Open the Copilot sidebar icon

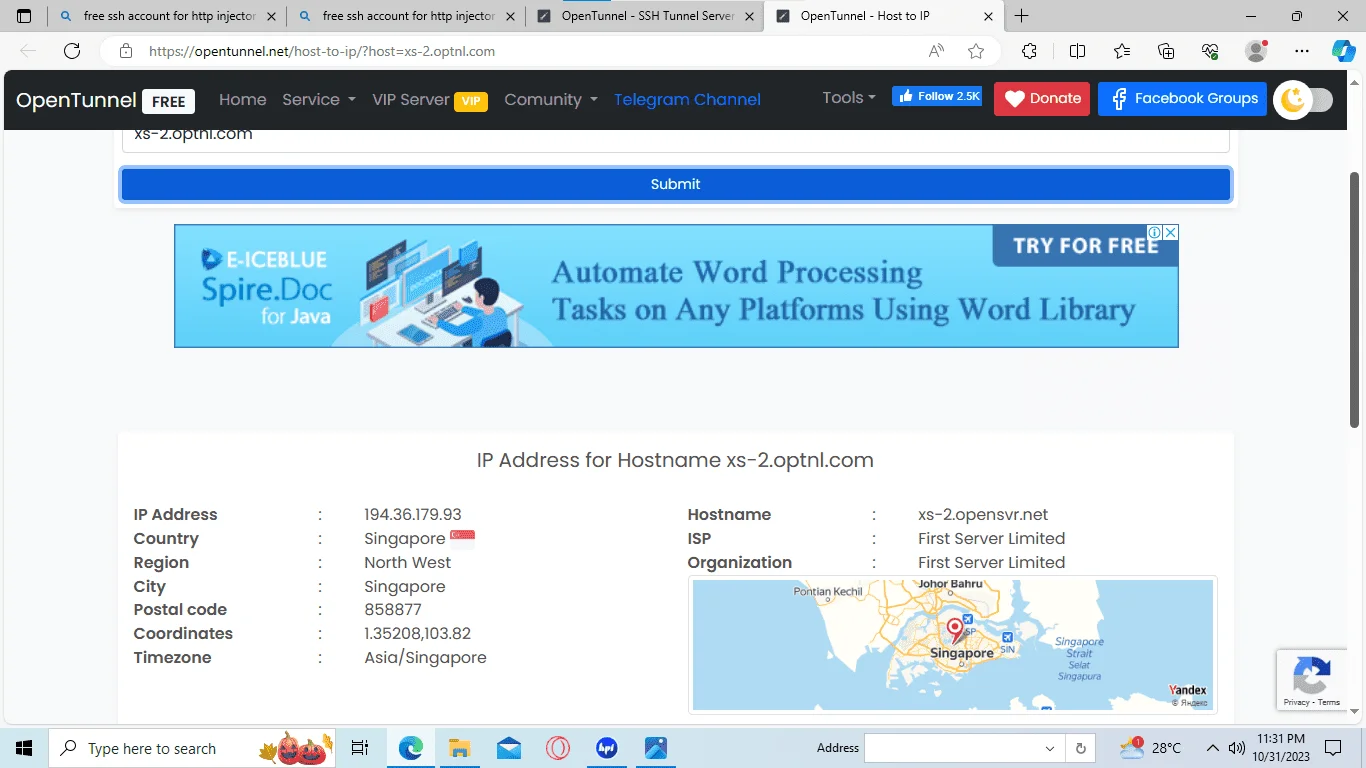click(1343, 51)
